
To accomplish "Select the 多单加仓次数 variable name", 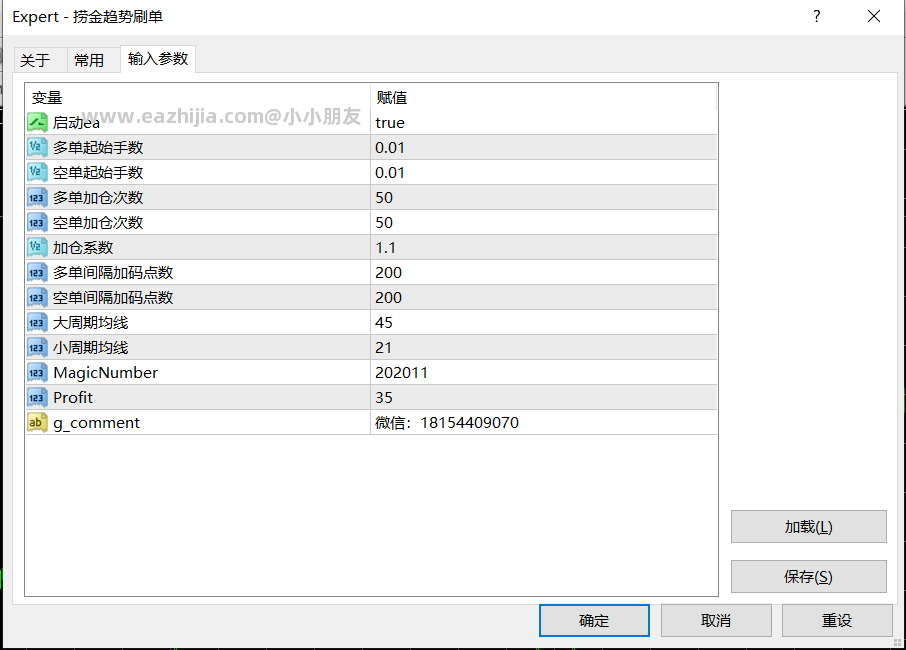I will click(98, 198).
